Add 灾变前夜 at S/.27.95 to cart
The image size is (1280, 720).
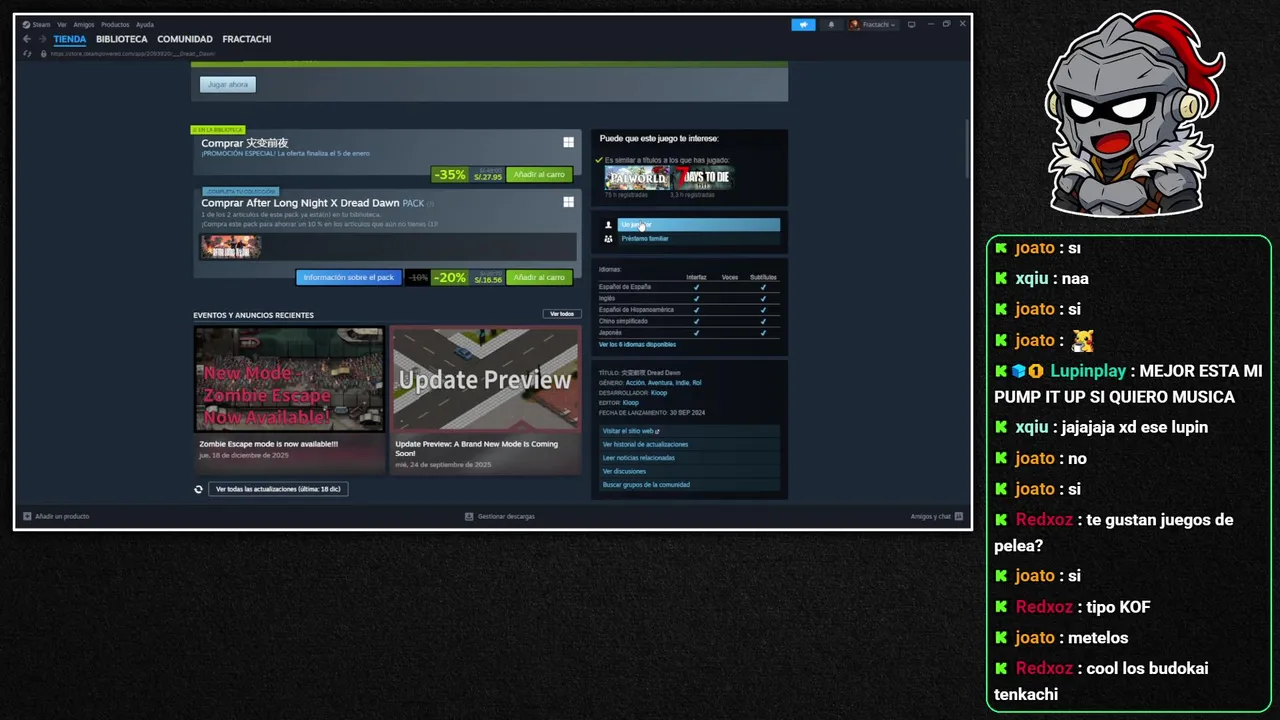click(539, 174)
